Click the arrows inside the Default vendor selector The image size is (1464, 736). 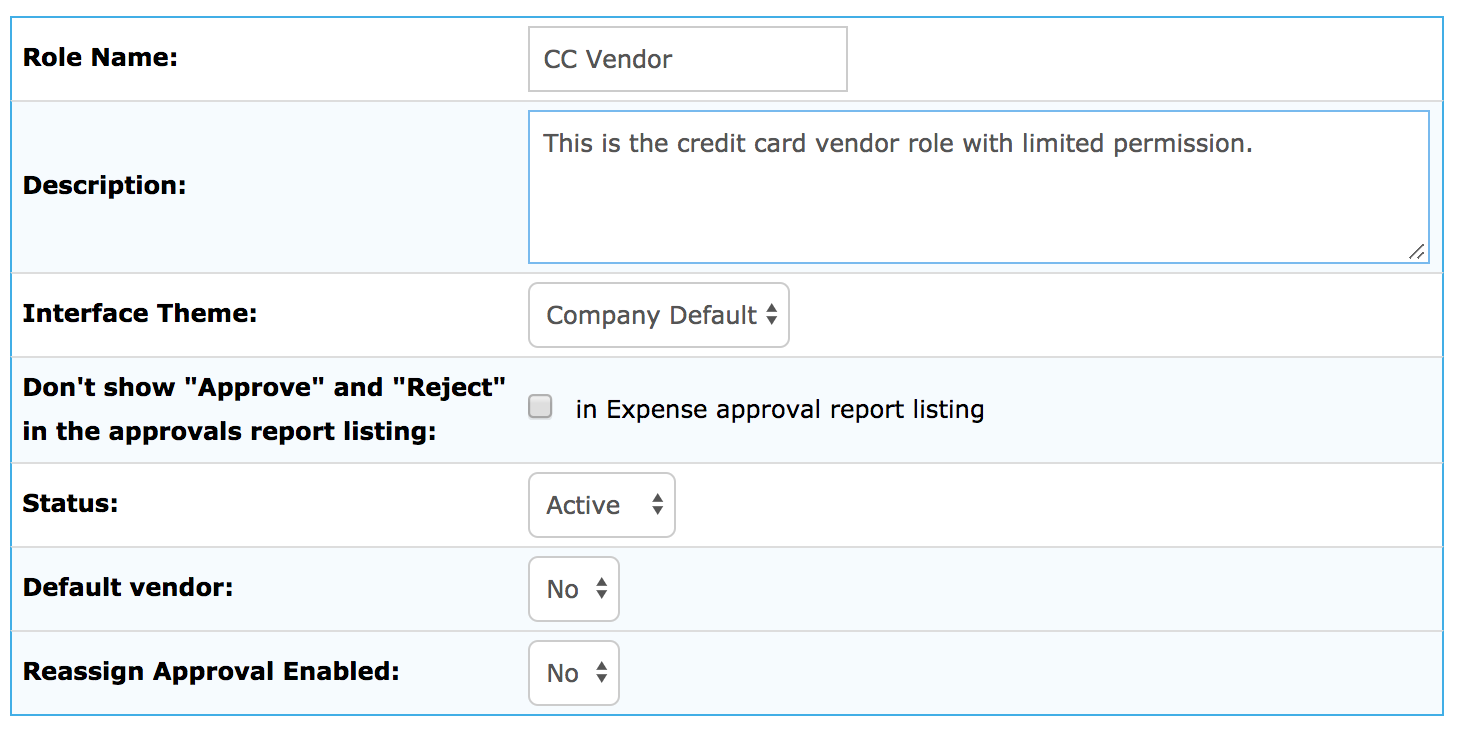tap(599, 589)
